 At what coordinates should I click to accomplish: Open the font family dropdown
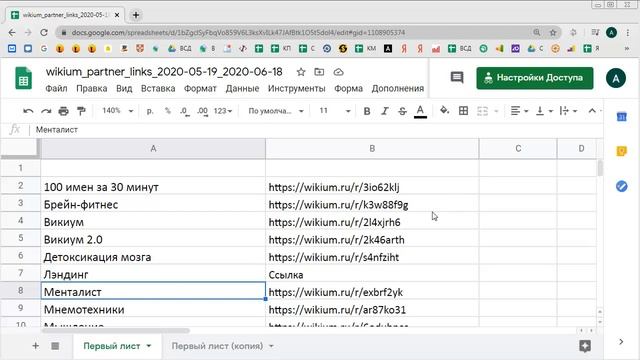click(276, 111)
